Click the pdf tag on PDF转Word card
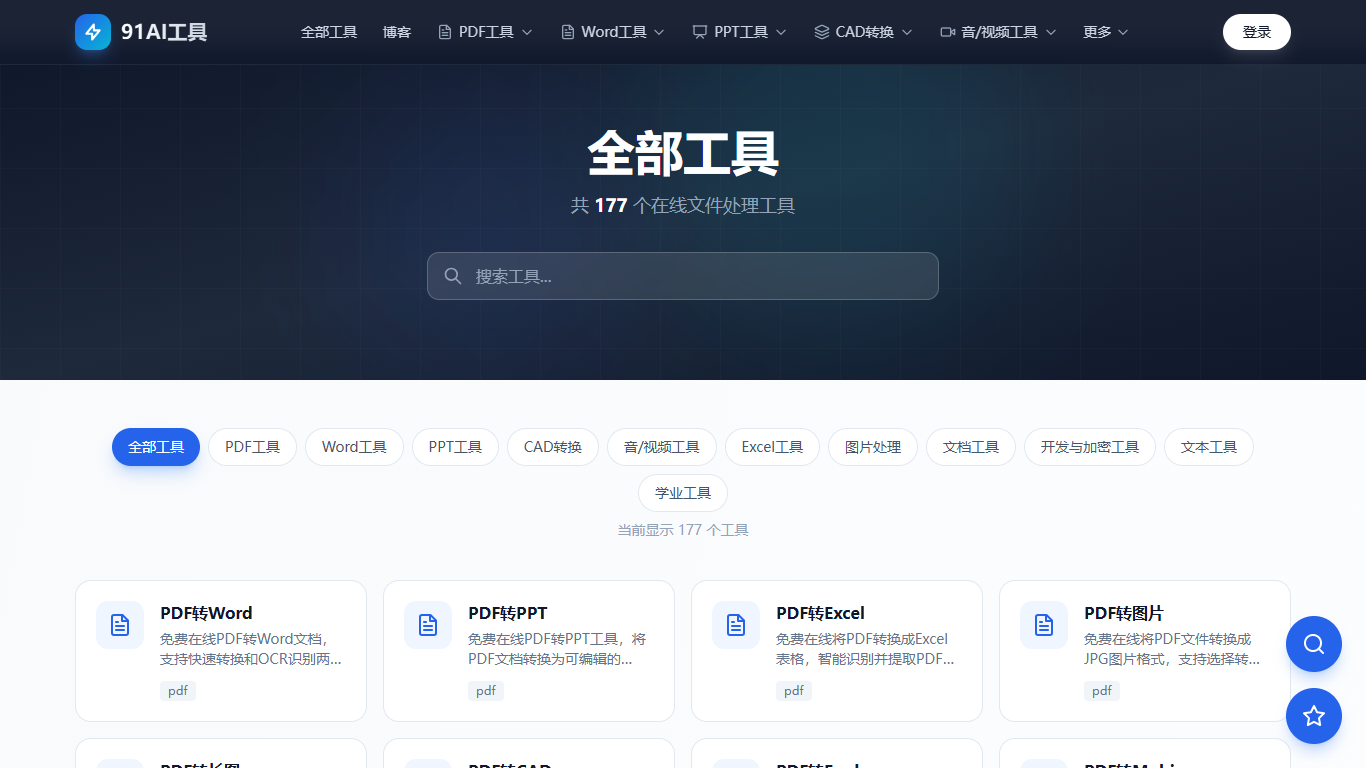Viewport: 1366px width, 768px height. (x=178, y=691)
